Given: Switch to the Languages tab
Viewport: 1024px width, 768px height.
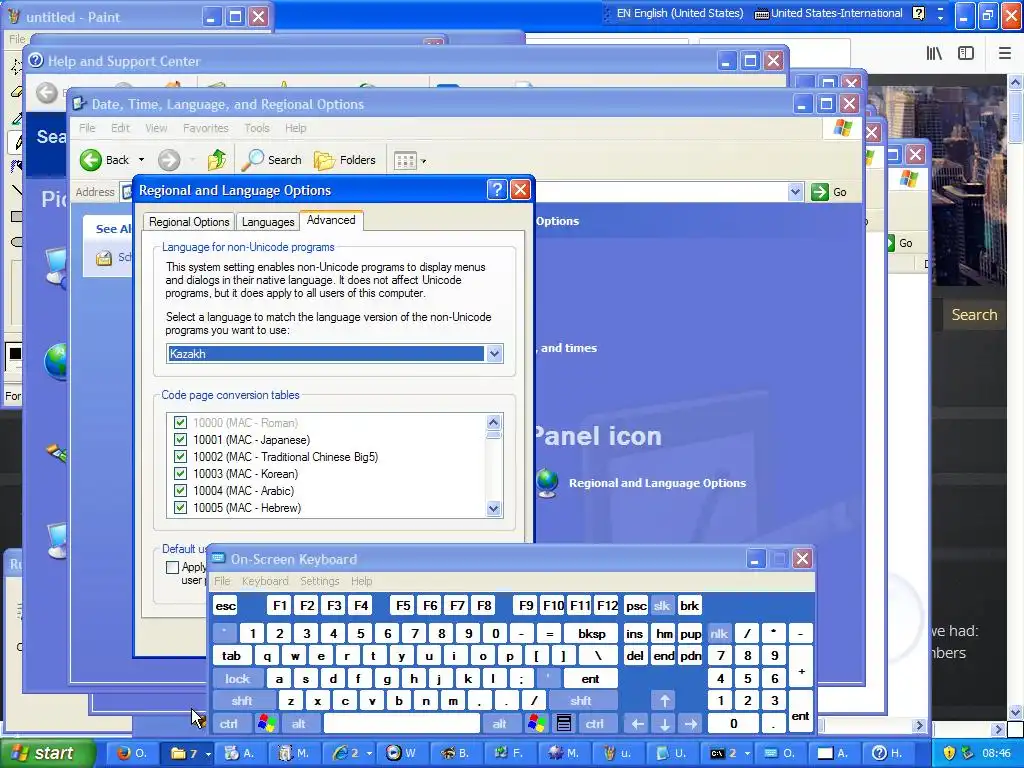Looking at the screenshot, I should 268,222.
